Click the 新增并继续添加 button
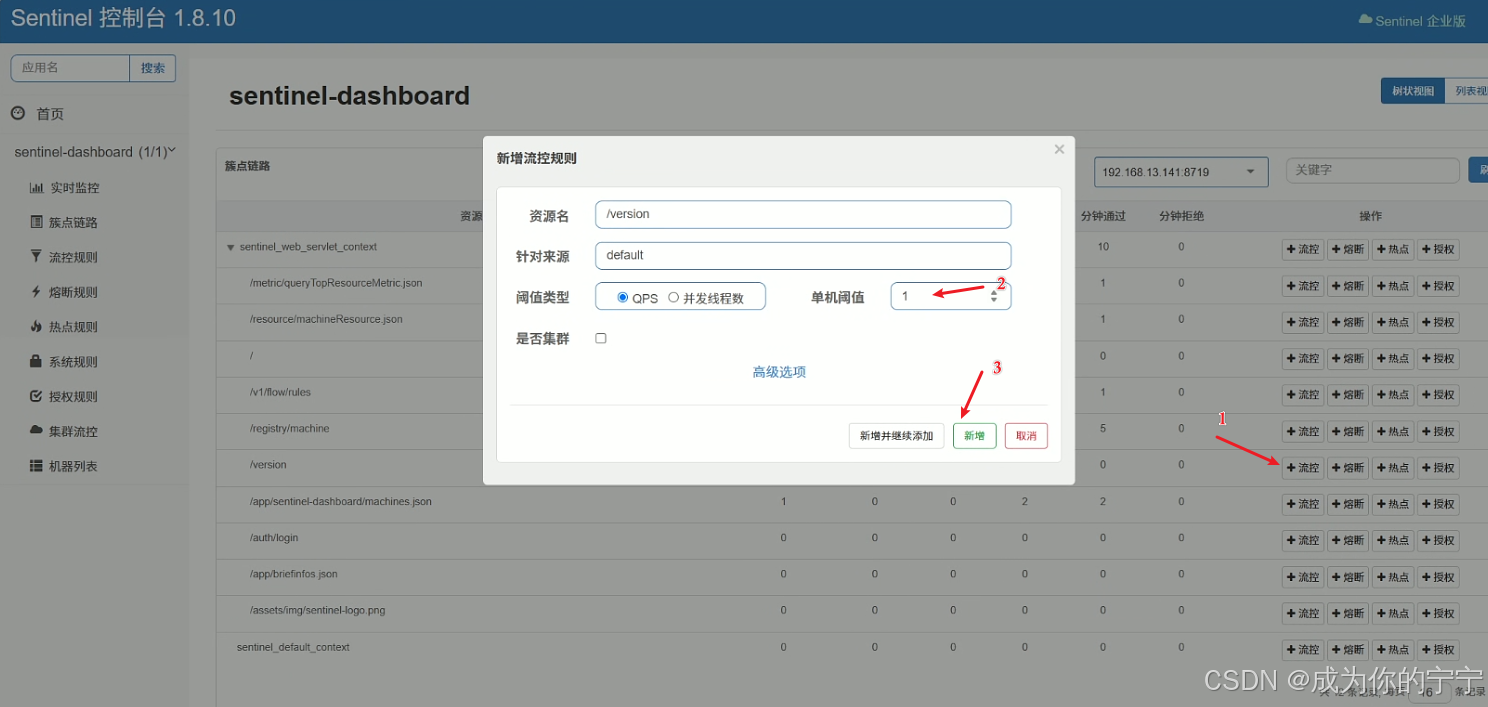Image resolution: width=1488 pixels, height=707 pixels. [x=897, y=436]
